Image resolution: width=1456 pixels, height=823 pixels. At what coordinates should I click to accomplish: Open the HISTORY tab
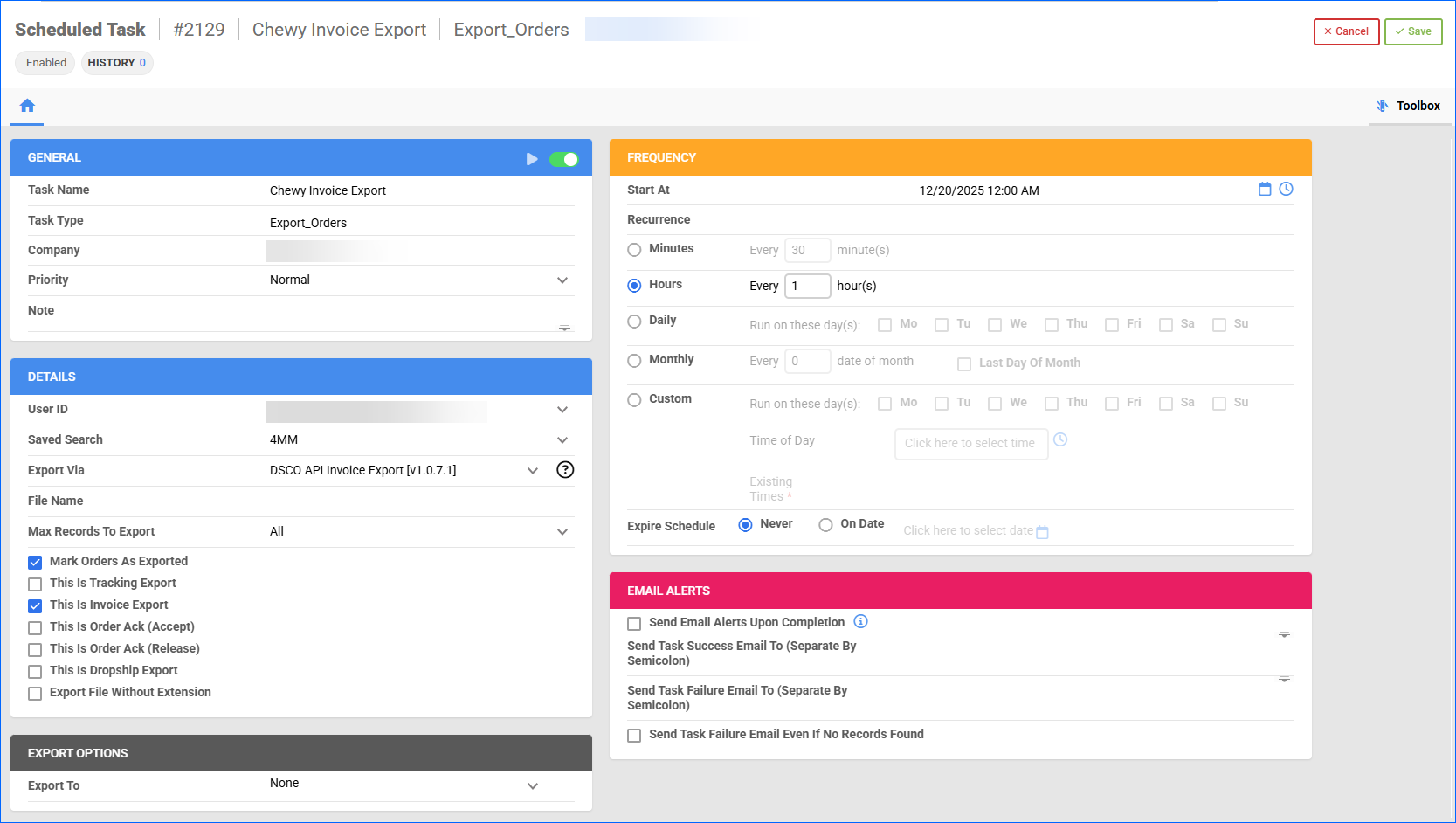(116, 63)
